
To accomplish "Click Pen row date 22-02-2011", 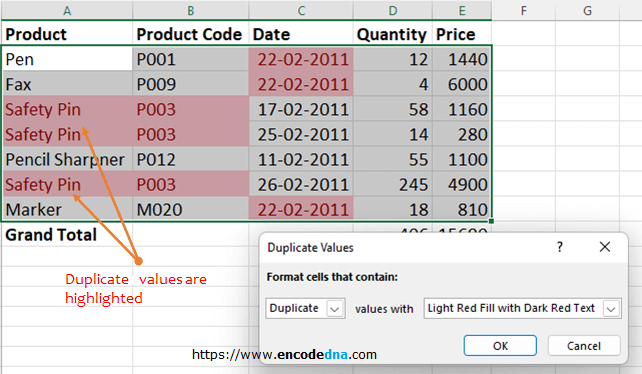I will coord(301,59).
